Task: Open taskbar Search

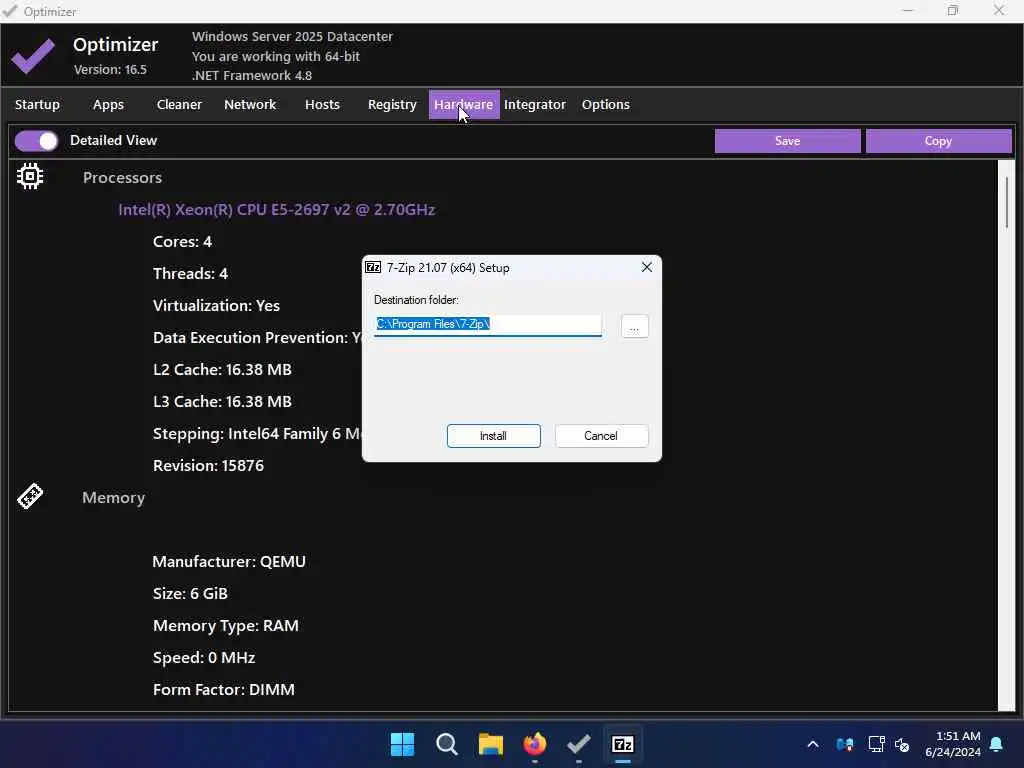Action: [x=447, y=744]
